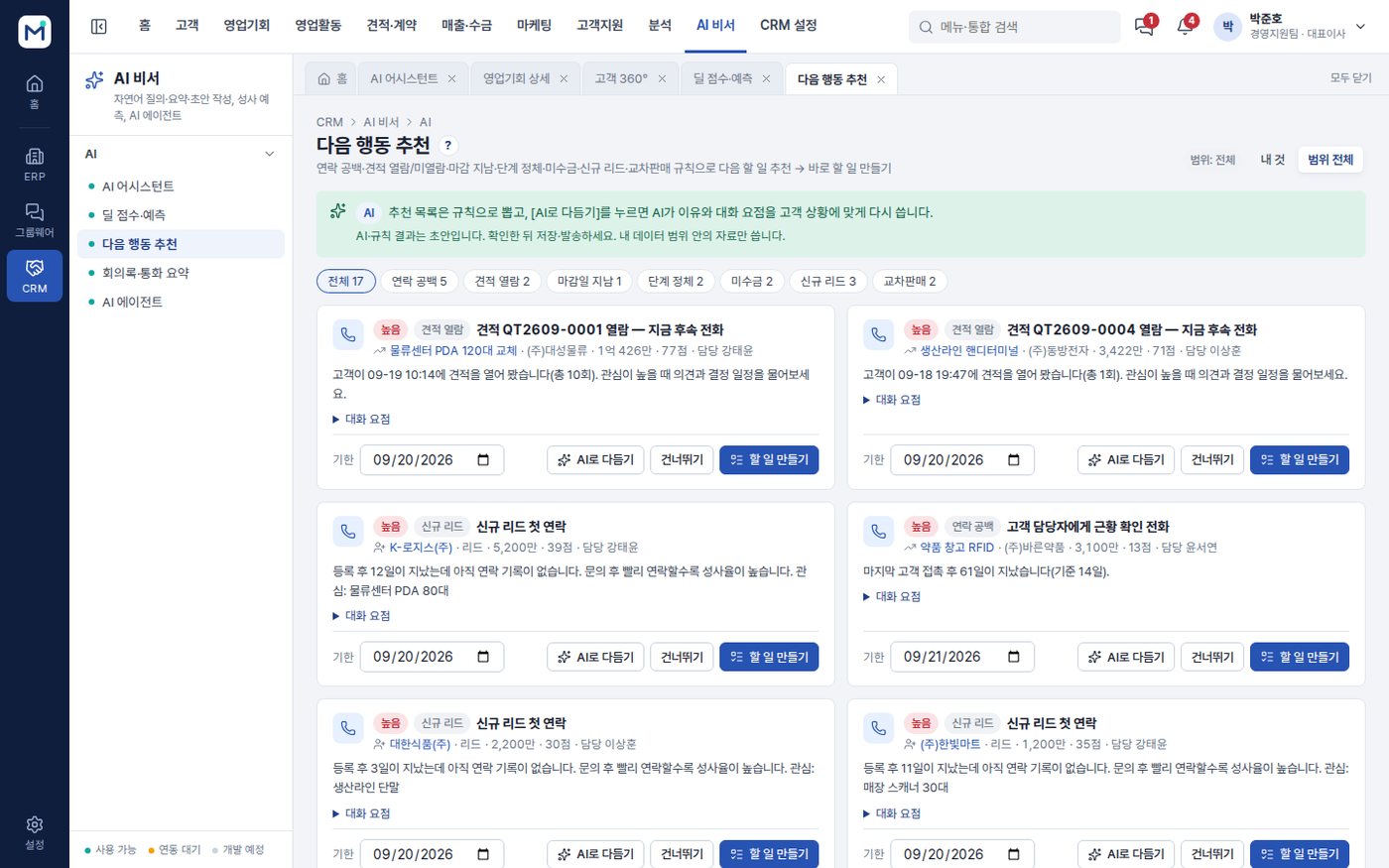
Task: Filter by 마감일 지남 1 chip
Action: point(589,282)
